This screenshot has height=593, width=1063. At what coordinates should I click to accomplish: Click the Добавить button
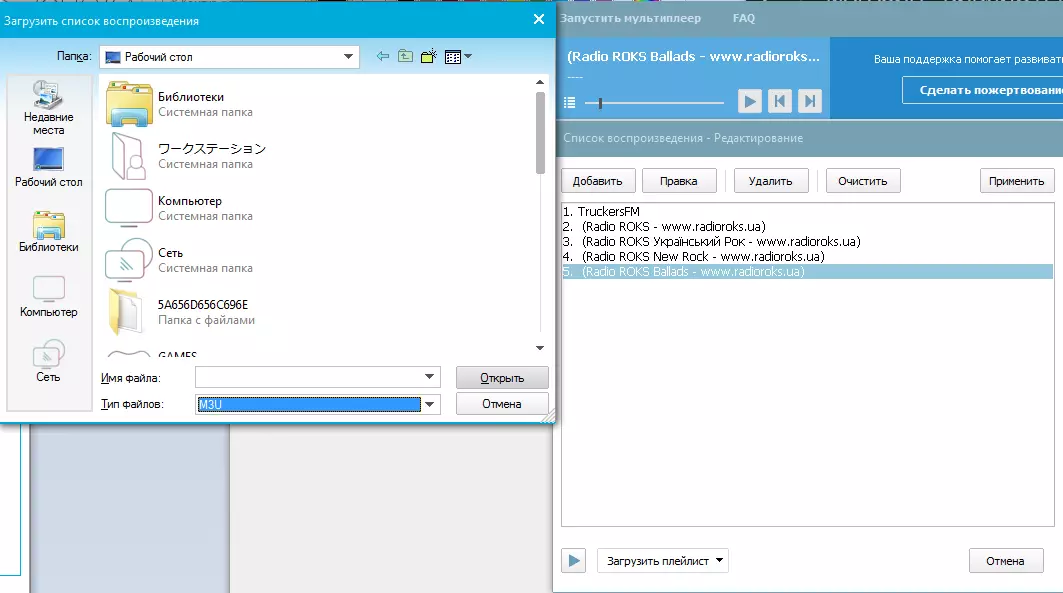597,181
